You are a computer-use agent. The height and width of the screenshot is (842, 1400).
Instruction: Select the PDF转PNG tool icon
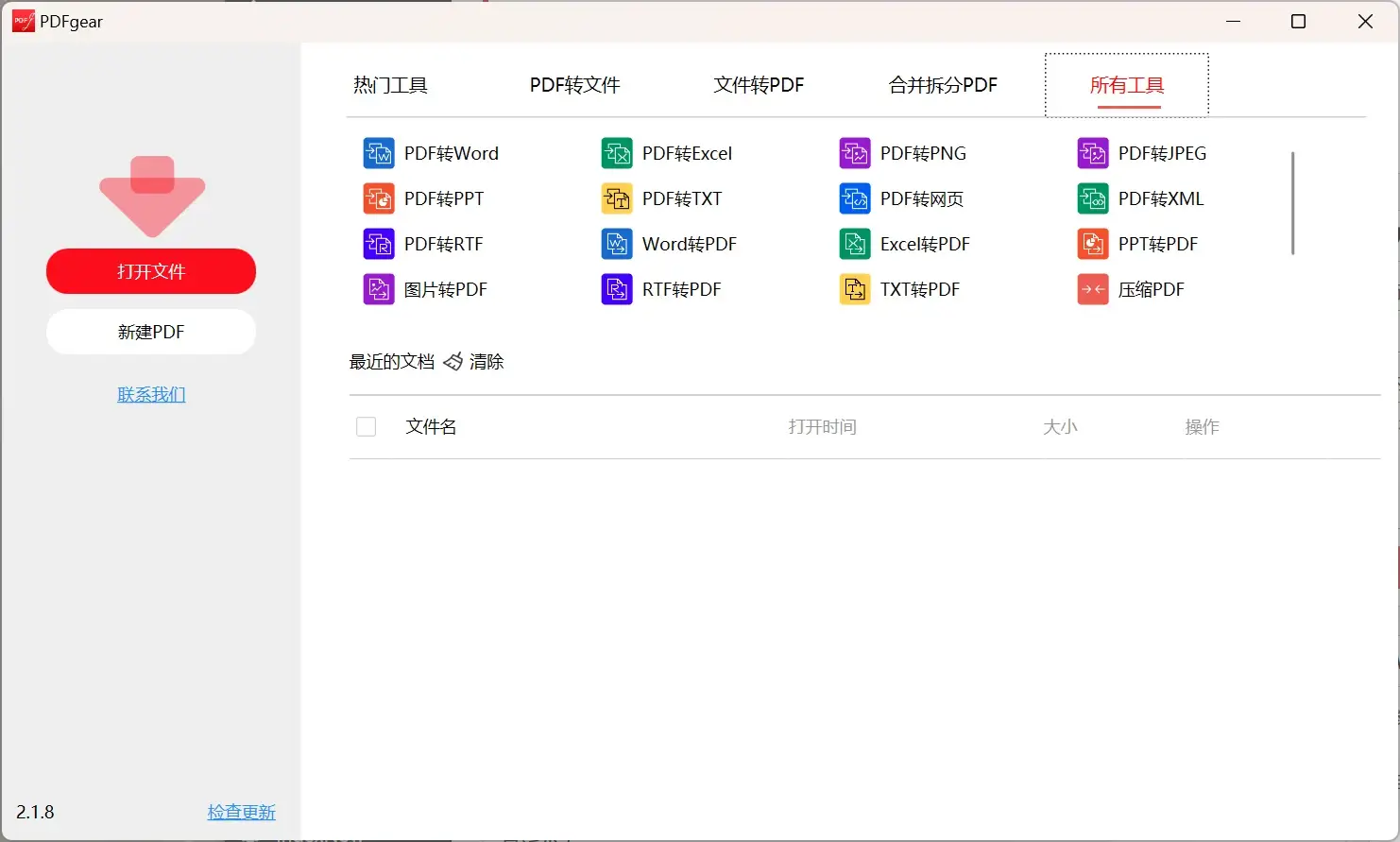(x=855, y=153)
